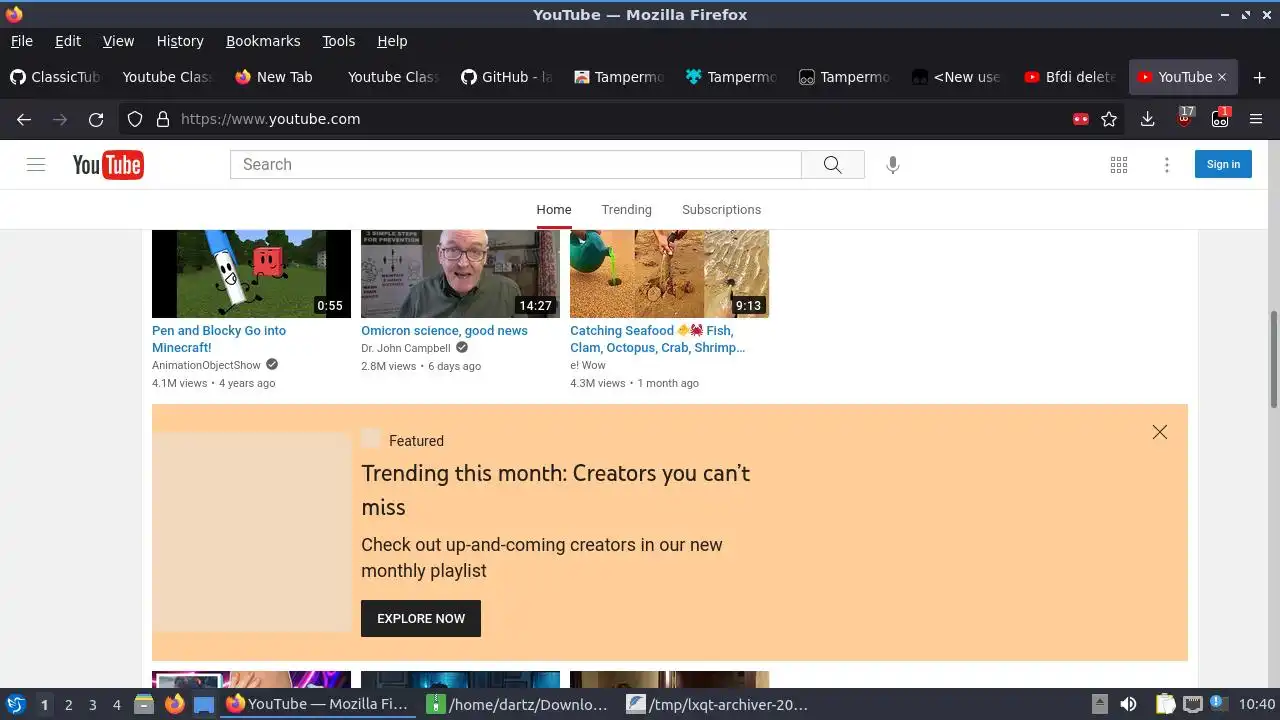The width and height of the screenshot is (1280, 720).
Task: Open the LXQt start menu
Action: click(x=15, y=704)
